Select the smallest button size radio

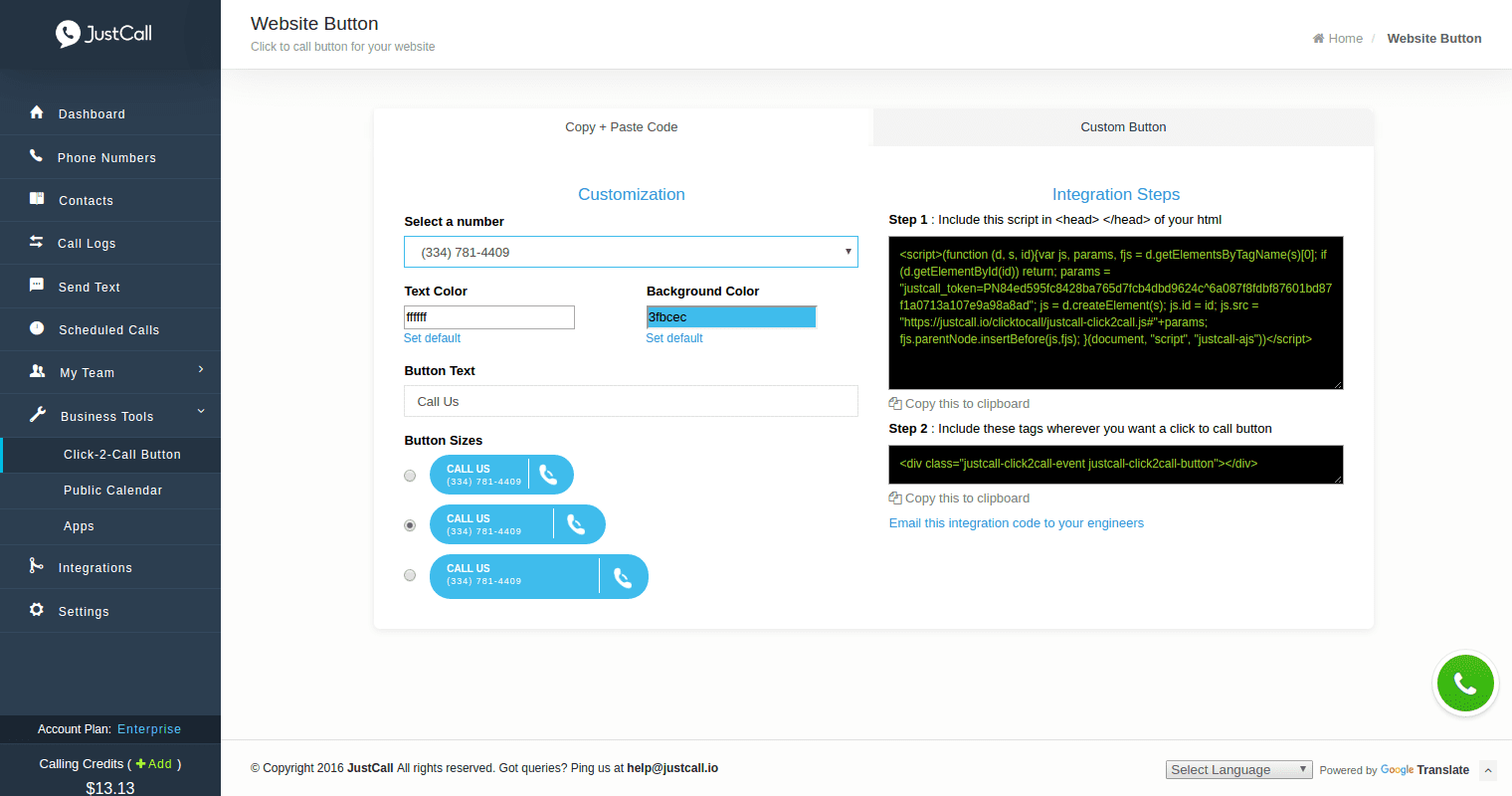pos(410,476)
